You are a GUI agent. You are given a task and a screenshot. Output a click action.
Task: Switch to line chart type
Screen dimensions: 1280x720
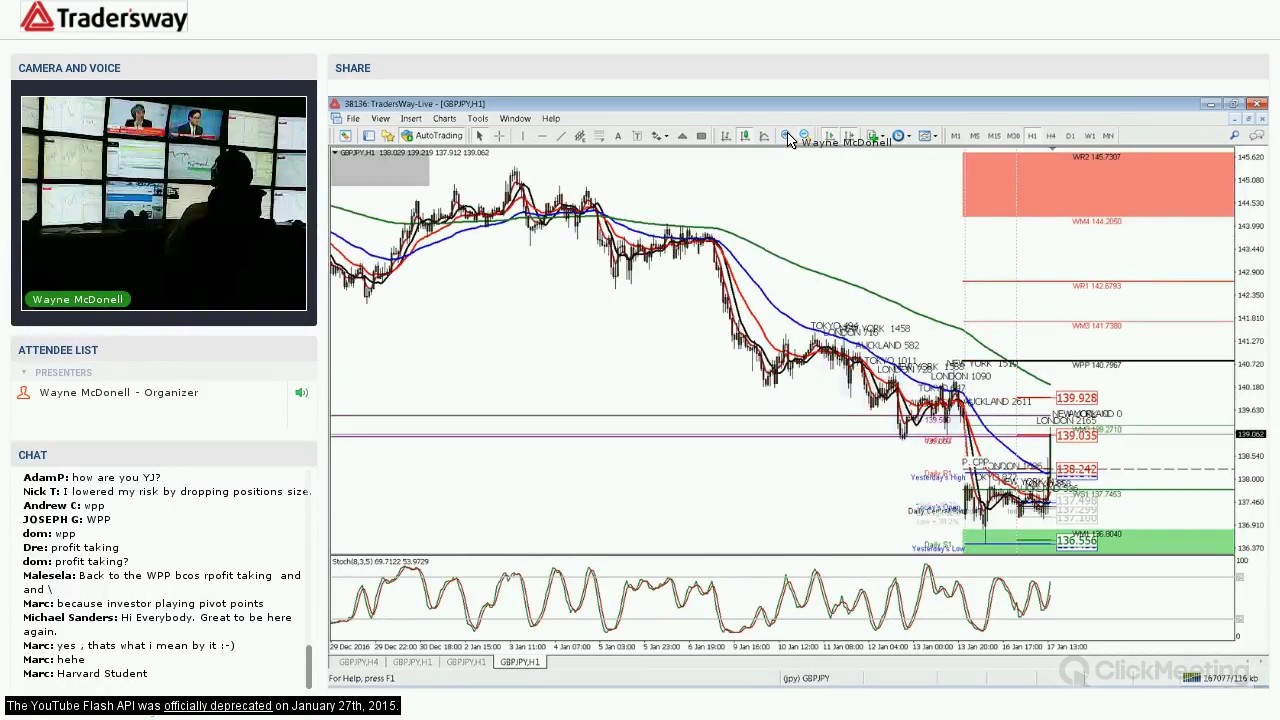click(x=764, y=136)
